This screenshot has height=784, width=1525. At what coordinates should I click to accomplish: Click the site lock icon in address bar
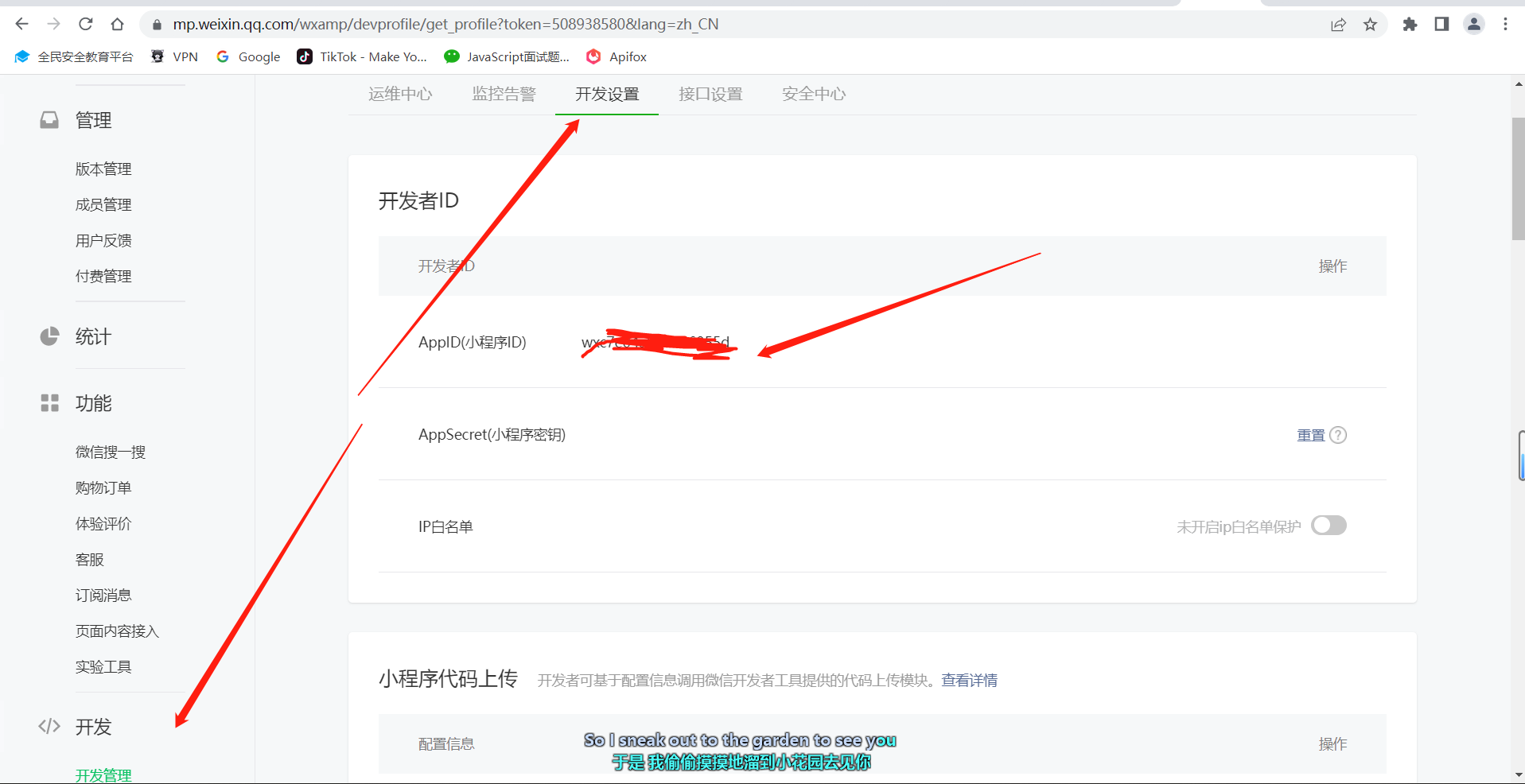157,25
